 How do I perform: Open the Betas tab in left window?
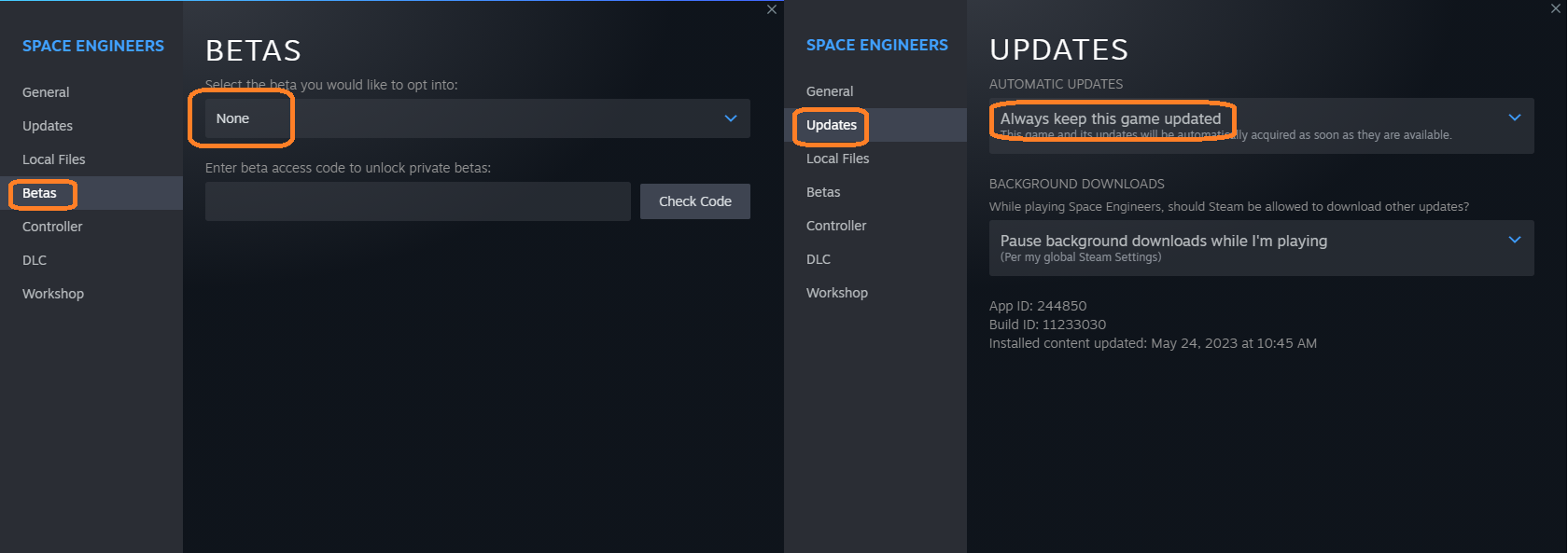click(x=40, y=193)
